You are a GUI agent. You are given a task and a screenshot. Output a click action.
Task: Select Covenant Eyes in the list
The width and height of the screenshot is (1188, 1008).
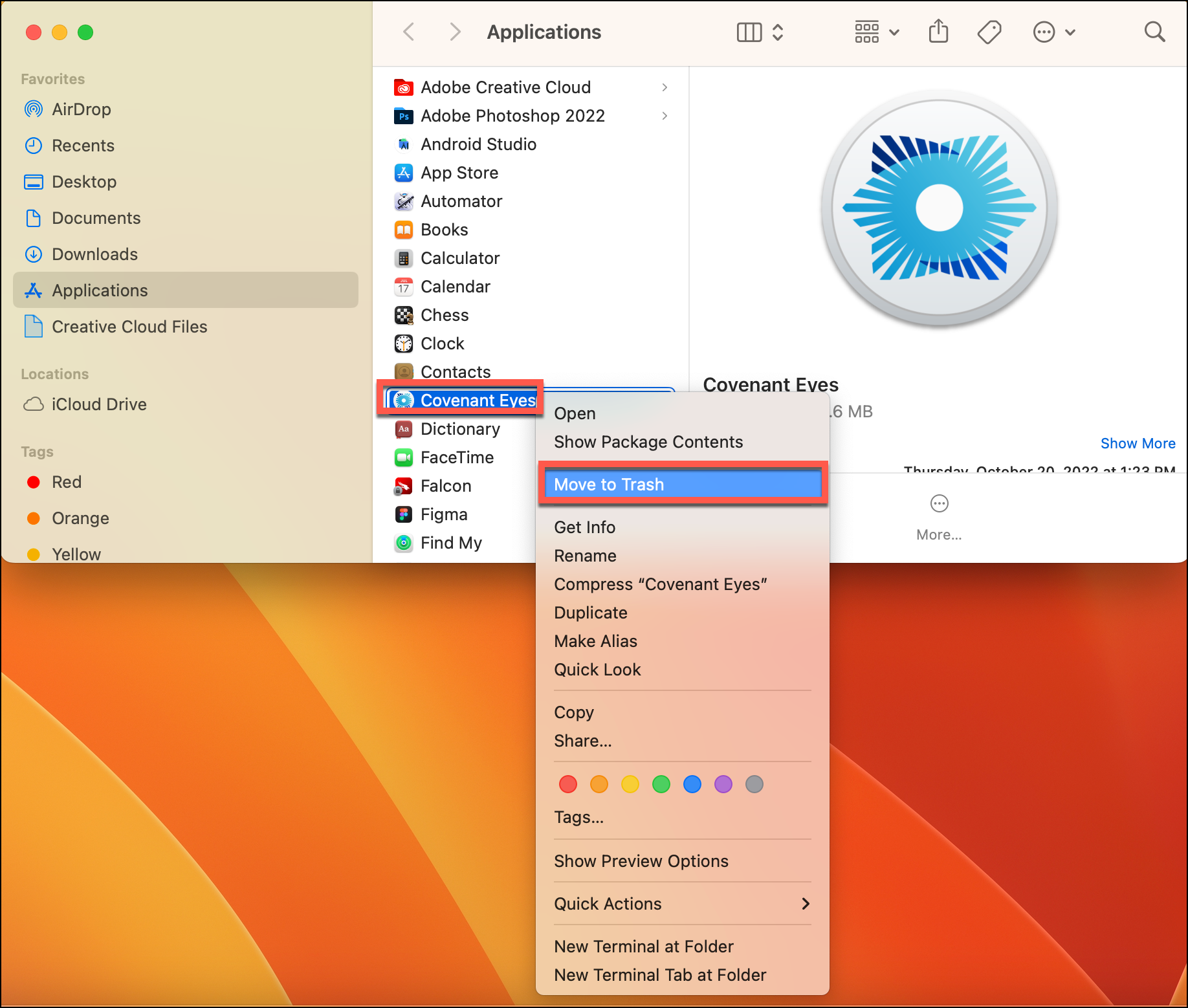(462, 400)
